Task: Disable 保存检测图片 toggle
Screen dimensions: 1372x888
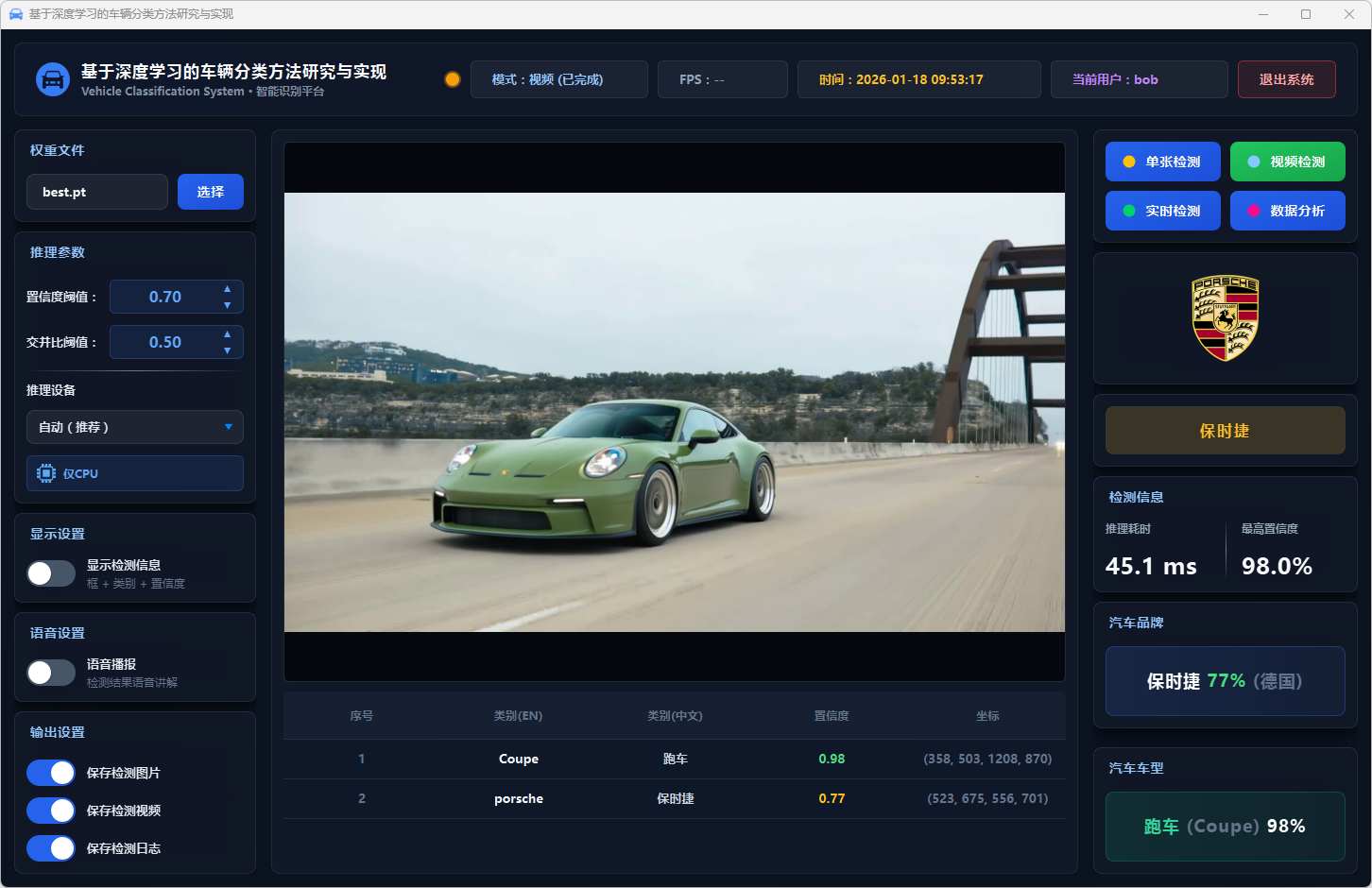Action: (51, 773)
